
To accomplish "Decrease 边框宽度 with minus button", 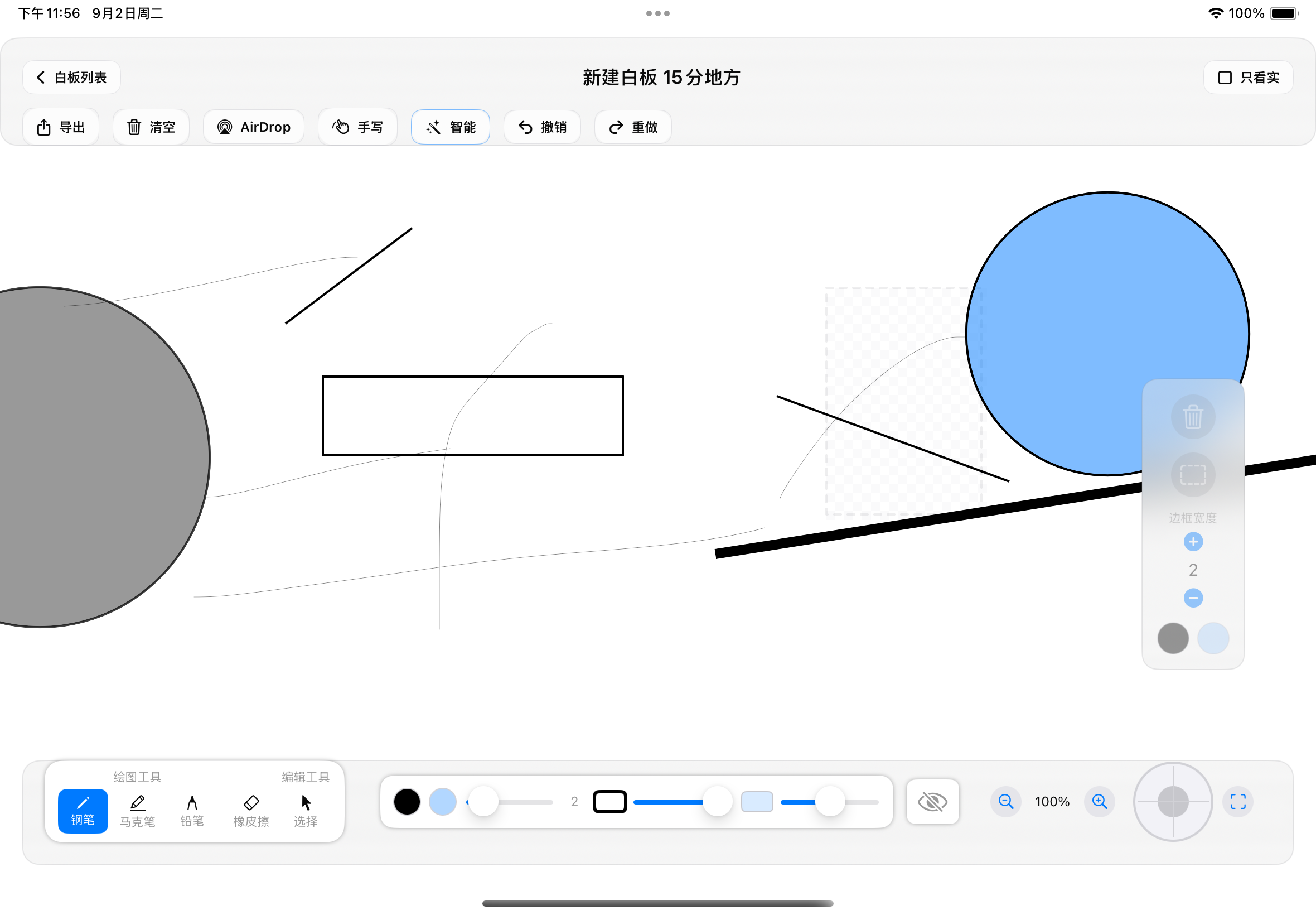I will [x=1193, y=598].
